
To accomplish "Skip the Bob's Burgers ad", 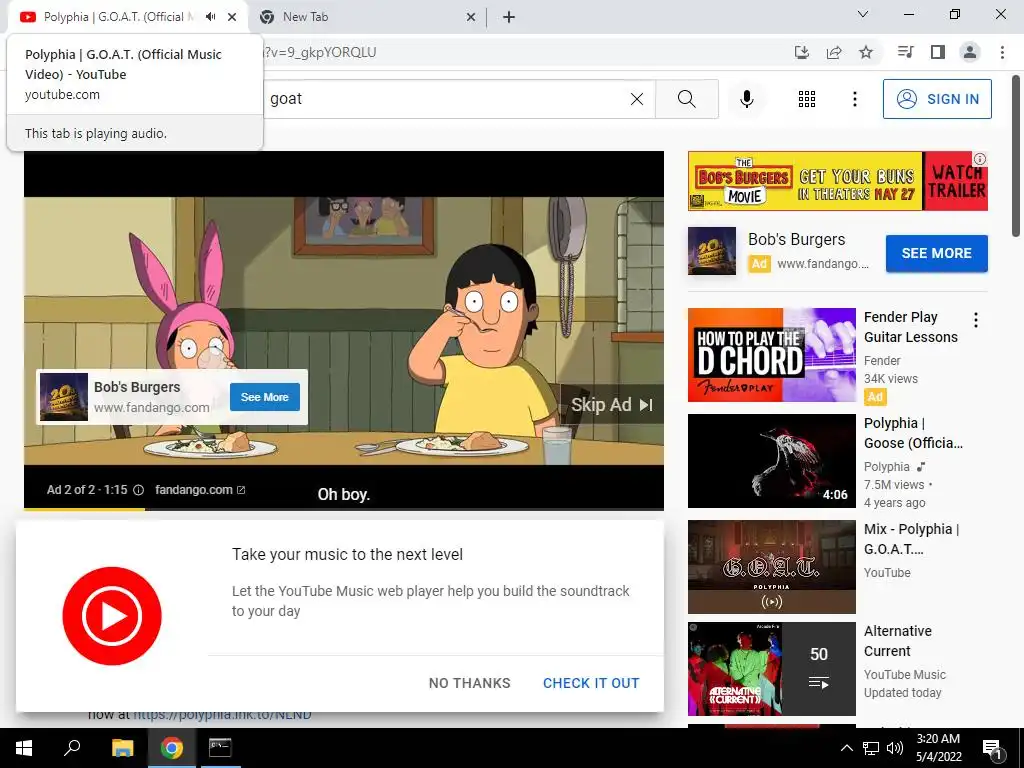I will 612,405.
